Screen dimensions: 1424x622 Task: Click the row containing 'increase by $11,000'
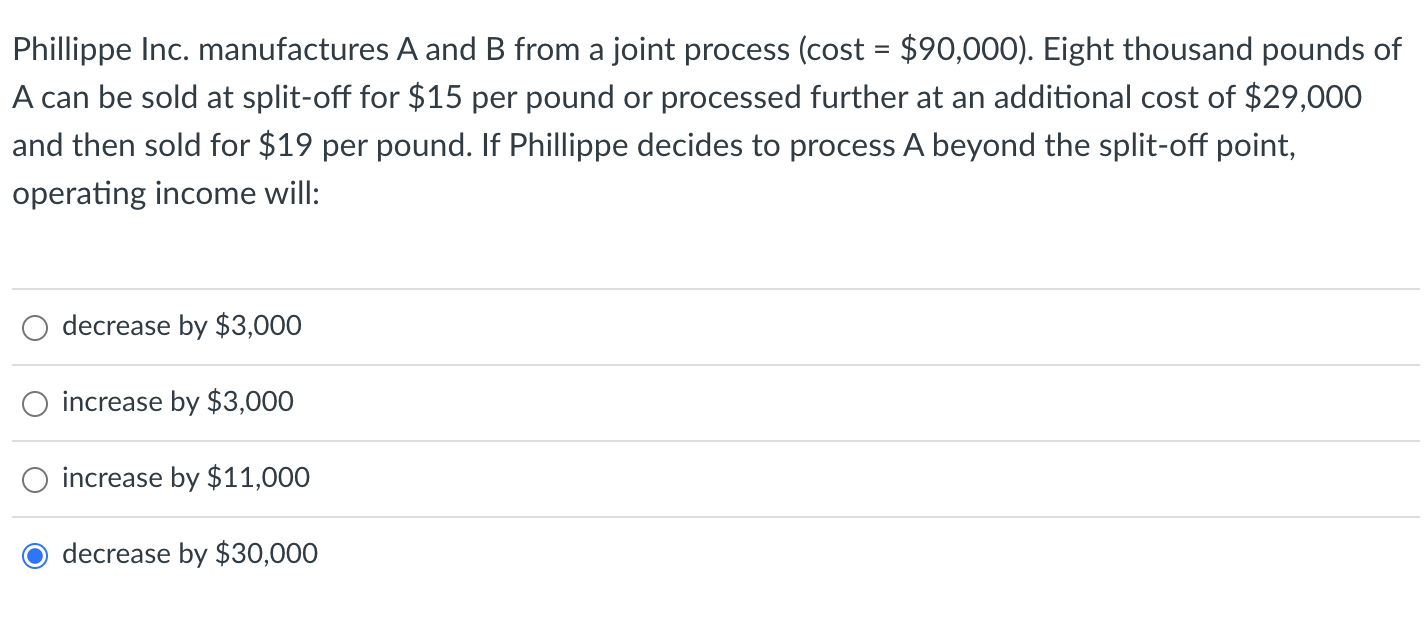400,478
